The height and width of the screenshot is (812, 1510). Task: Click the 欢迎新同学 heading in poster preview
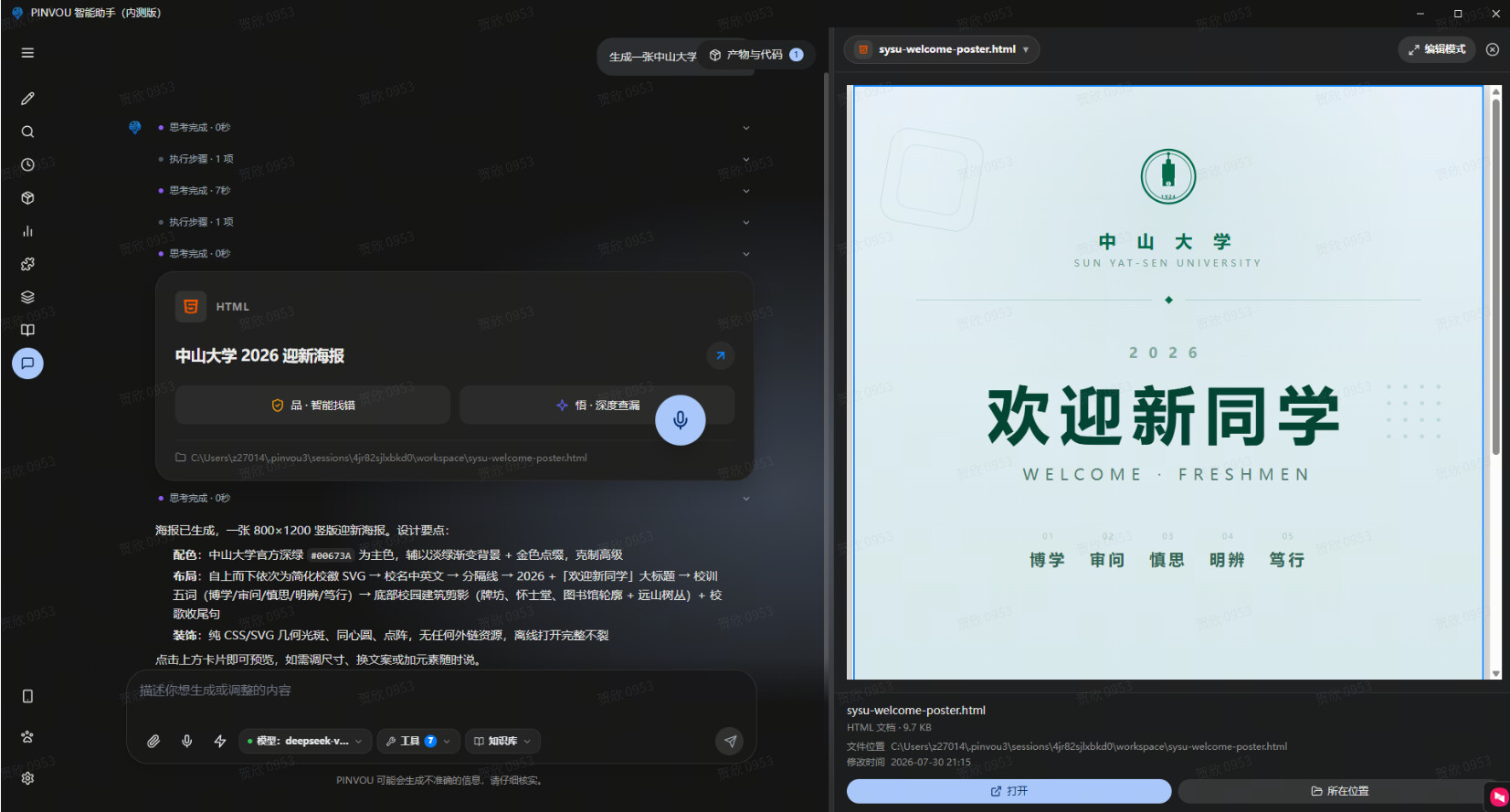(1165, 416)
